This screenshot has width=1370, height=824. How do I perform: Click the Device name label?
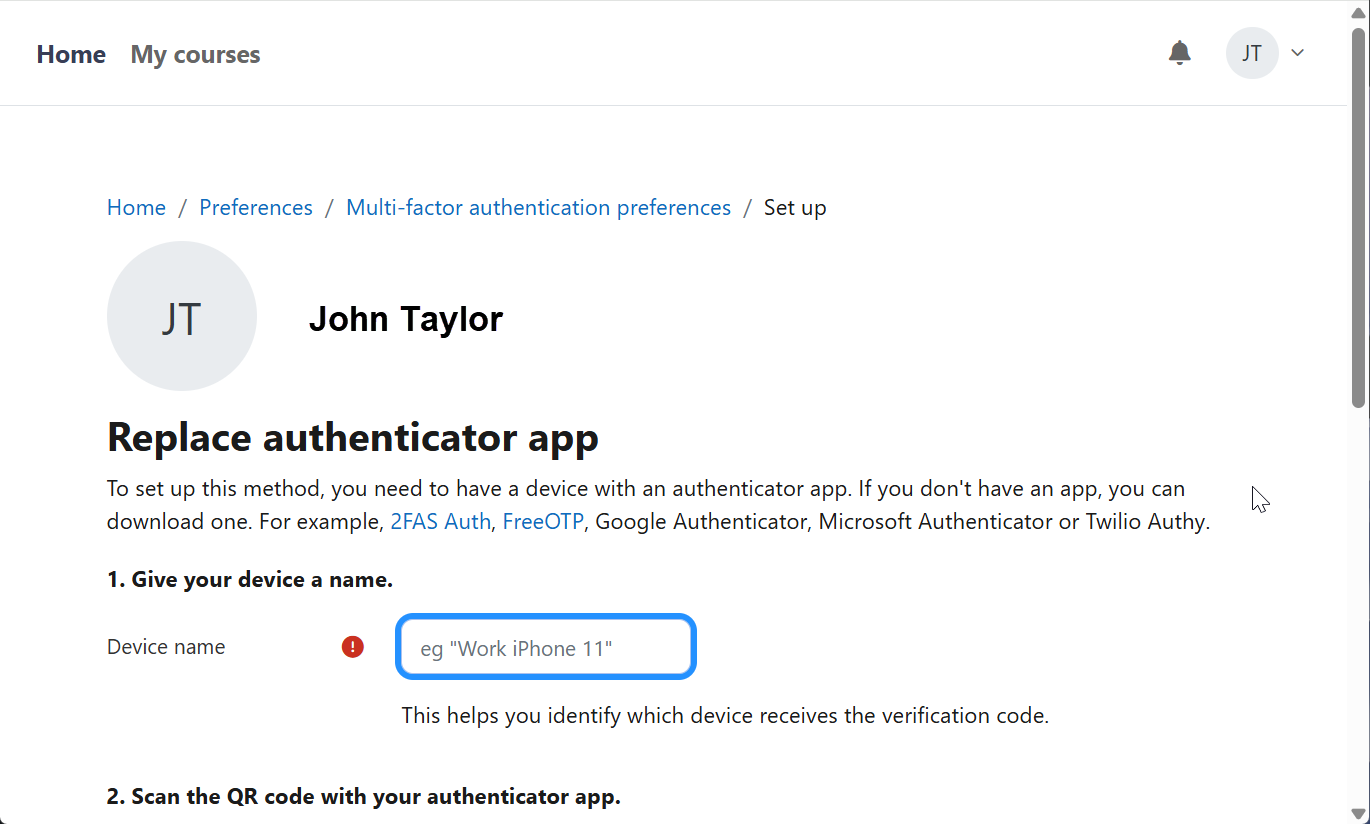(166, 647)
